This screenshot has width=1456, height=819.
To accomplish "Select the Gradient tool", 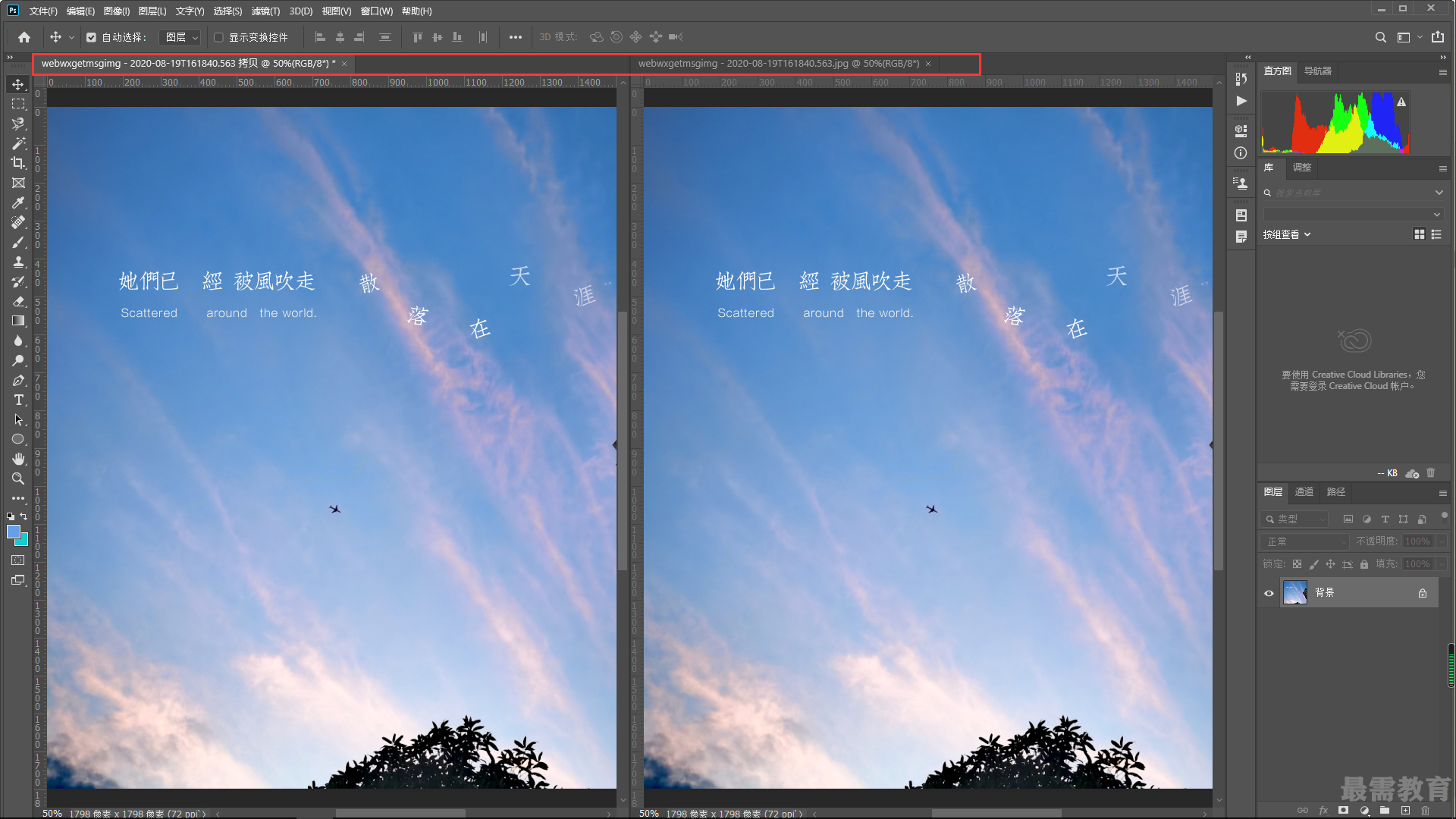I will (18, 321).
